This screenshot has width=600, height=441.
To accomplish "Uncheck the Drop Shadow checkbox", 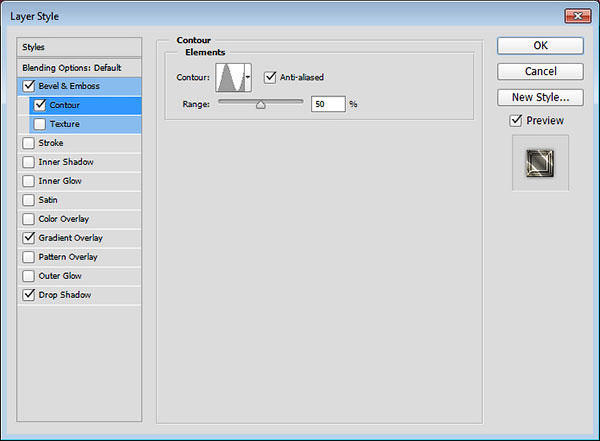I will pos(29,295).
